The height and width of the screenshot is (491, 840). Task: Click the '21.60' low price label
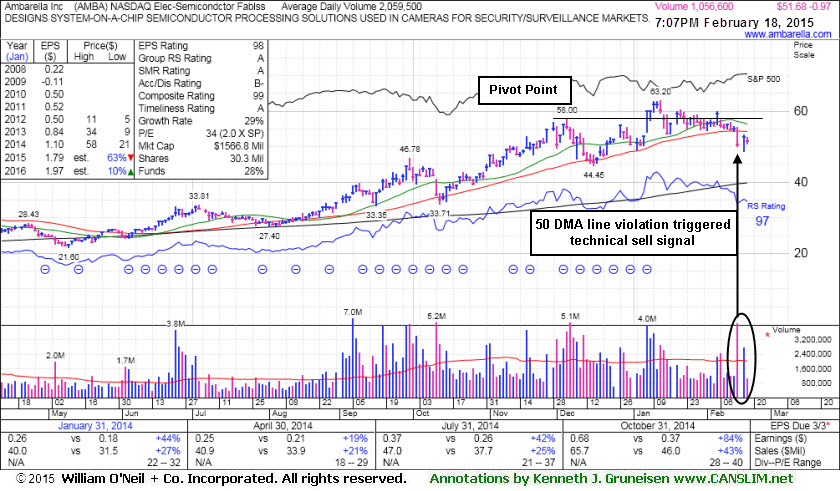69,258
